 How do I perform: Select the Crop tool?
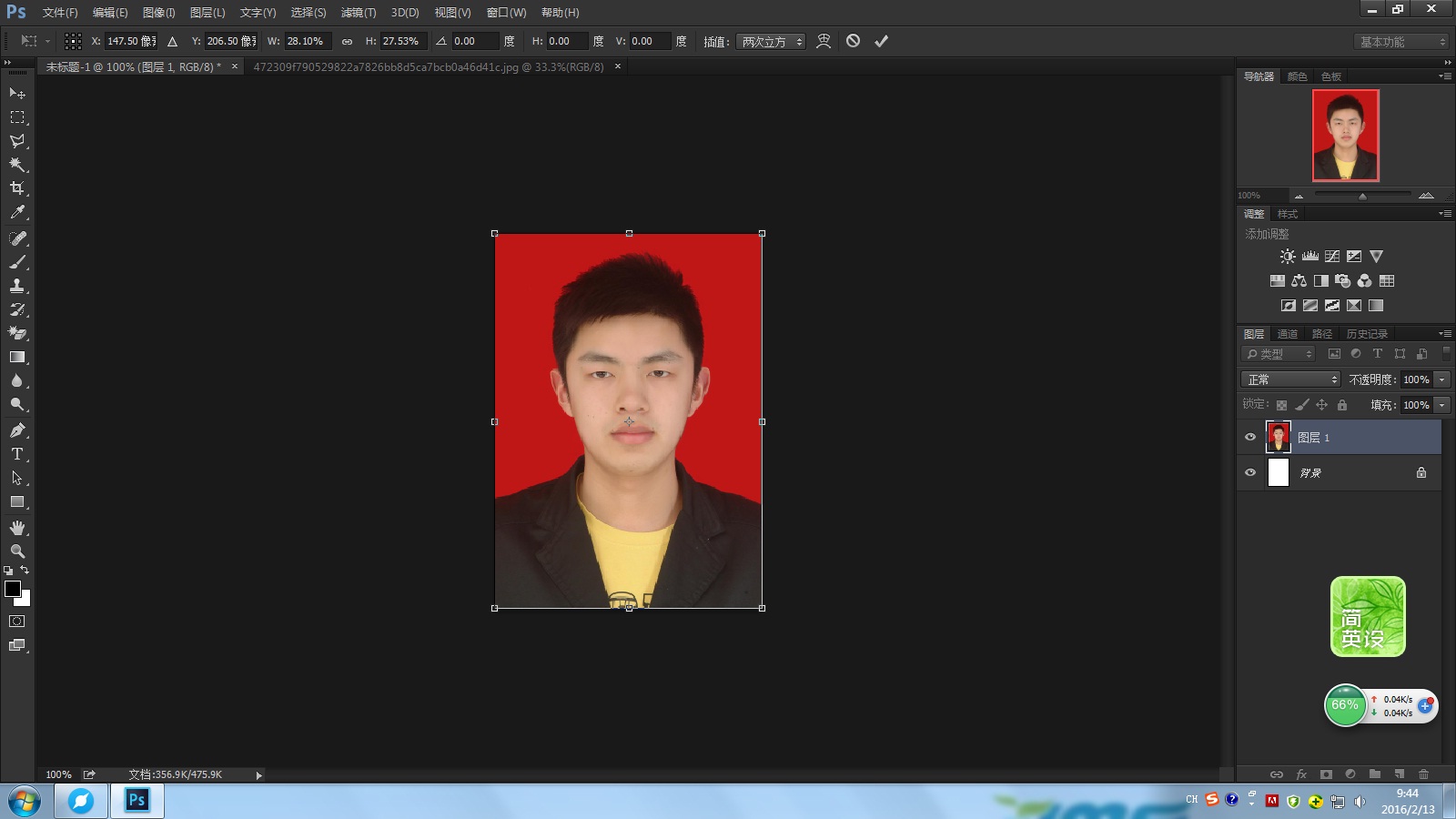[x=17, y=188]
